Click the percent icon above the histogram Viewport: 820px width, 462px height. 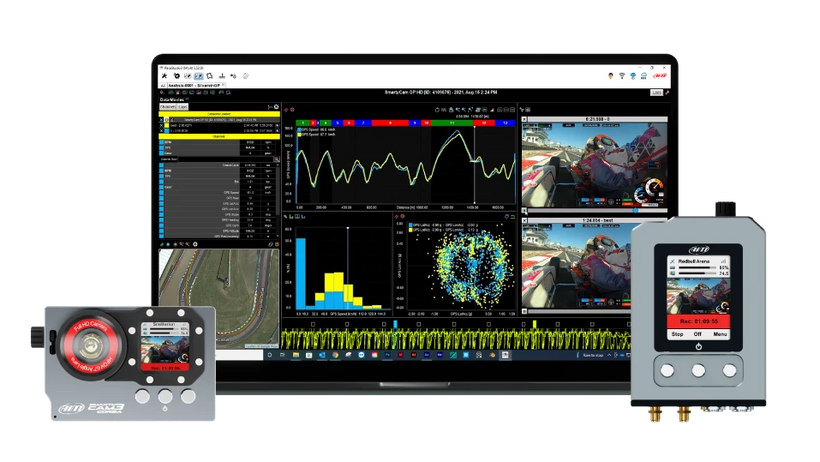[286, 217]
